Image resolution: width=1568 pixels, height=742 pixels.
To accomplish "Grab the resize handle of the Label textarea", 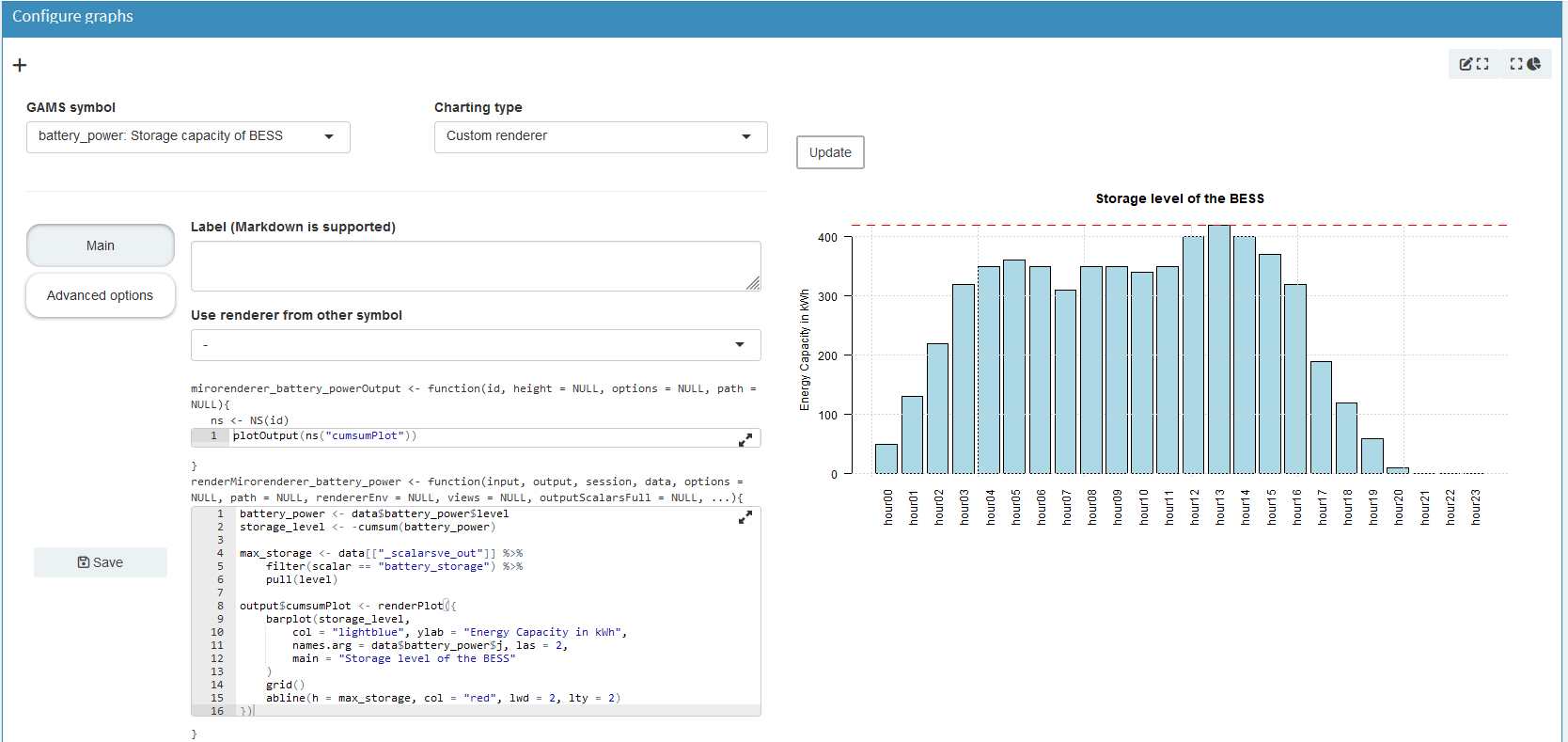I will [753, 283].
